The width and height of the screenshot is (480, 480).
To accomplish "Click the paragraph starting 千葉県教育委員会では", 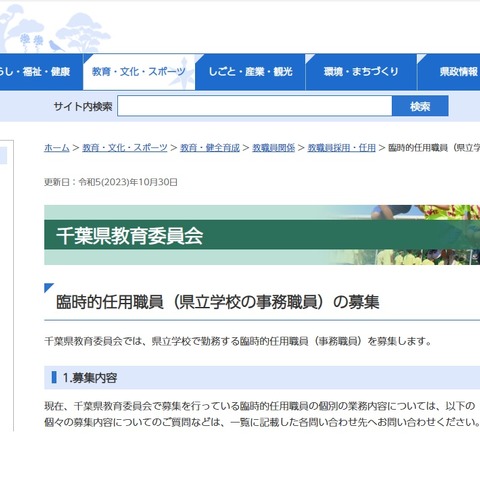I will pos(238,341).
